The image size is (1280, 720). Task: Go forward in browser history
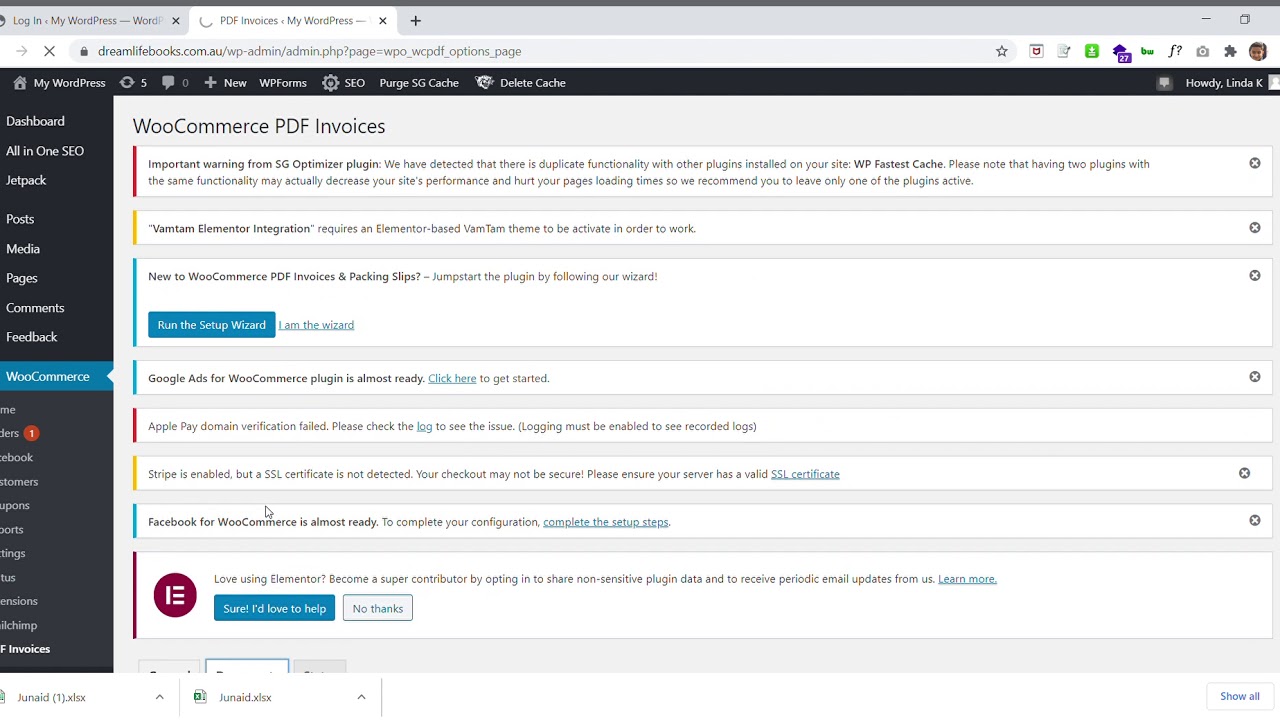click(21, 51)
